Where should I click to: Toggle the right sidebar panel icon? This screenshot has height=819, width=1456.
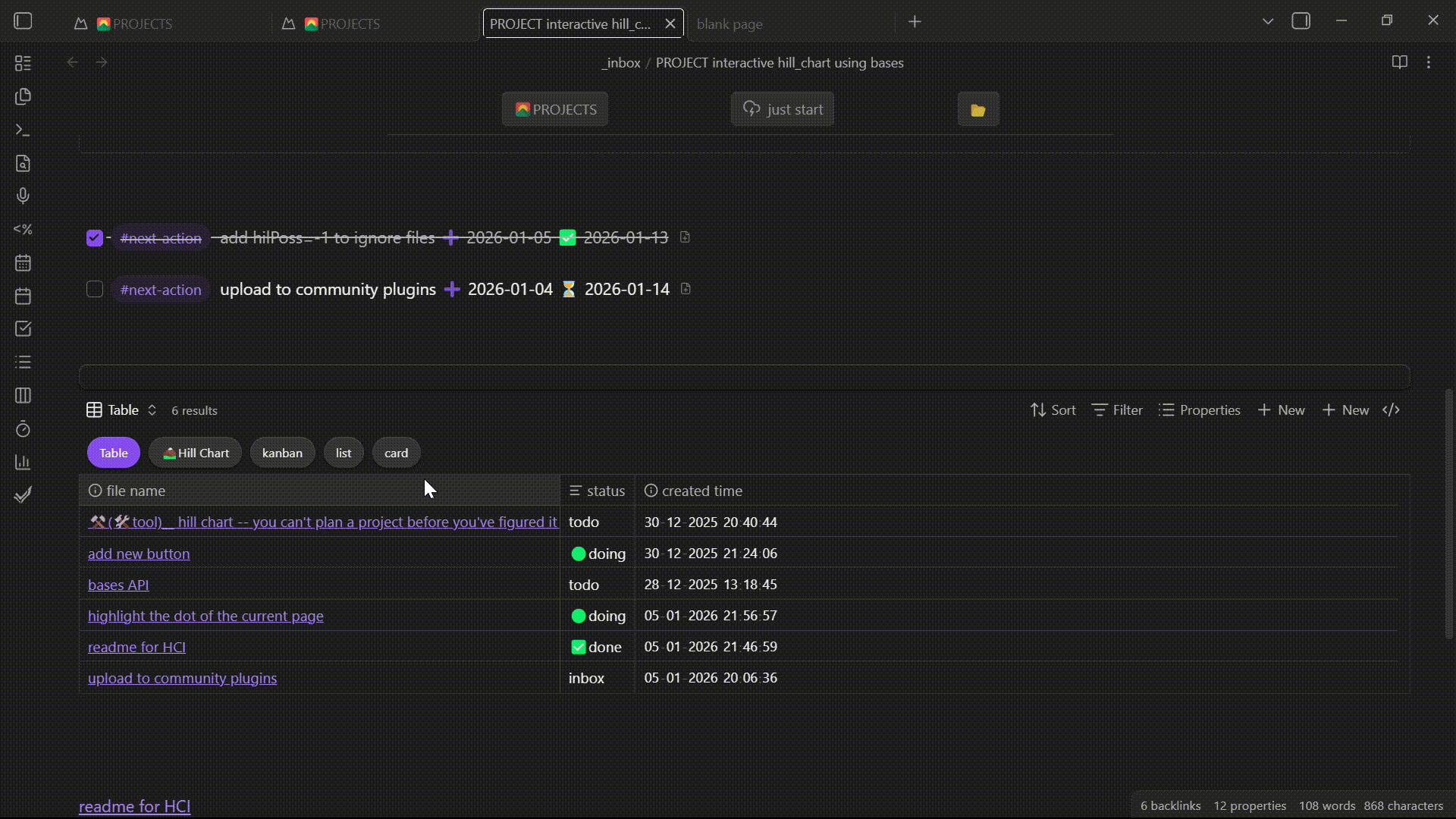tap(1301, 21)
